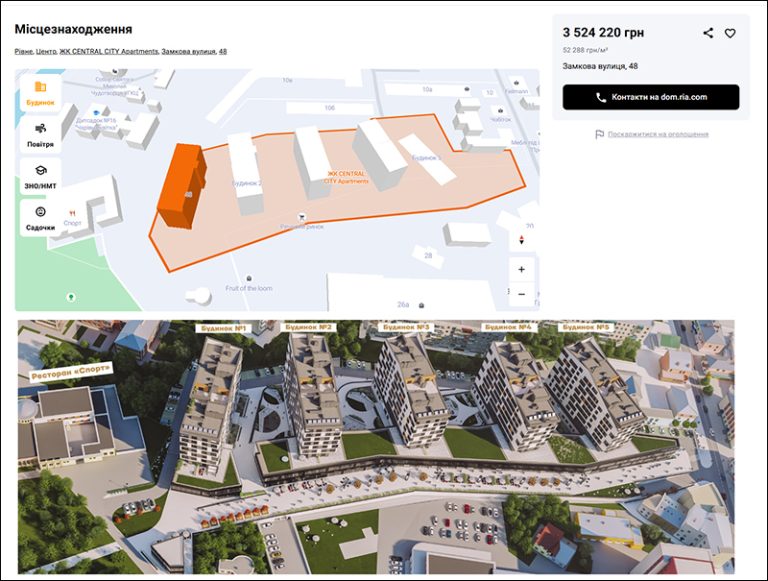Screen dimensions: 768x581
Task: Click the price 3 524 220 грн
Action: [603, 33]
